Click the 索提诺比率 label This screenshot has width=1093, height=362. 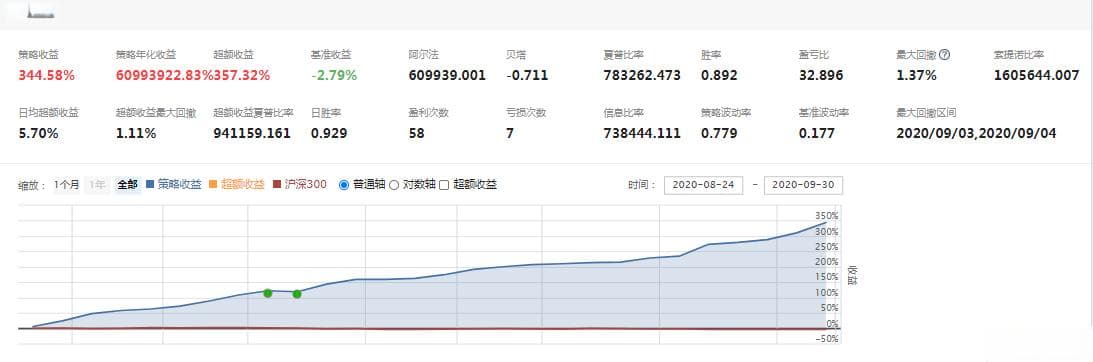[x=1019, y=54]
